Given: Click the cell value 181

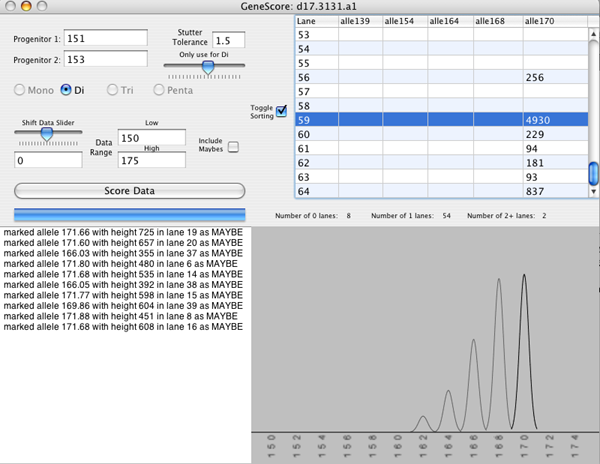Looking at the screenshot, I should pyautogui.click(x=535, y=163).
